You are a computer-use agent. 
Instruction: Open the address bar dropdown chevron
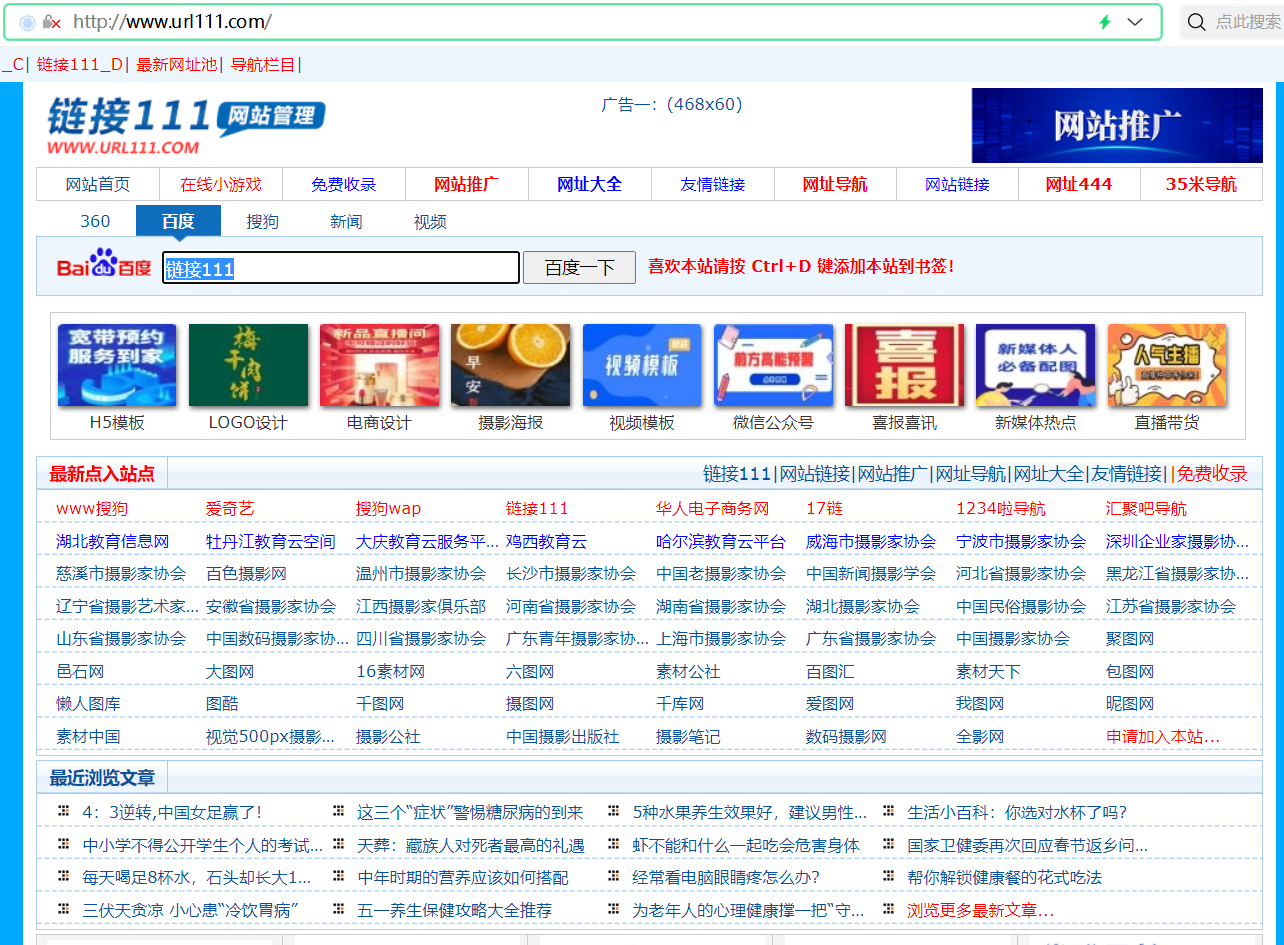tap(1135, 22)
